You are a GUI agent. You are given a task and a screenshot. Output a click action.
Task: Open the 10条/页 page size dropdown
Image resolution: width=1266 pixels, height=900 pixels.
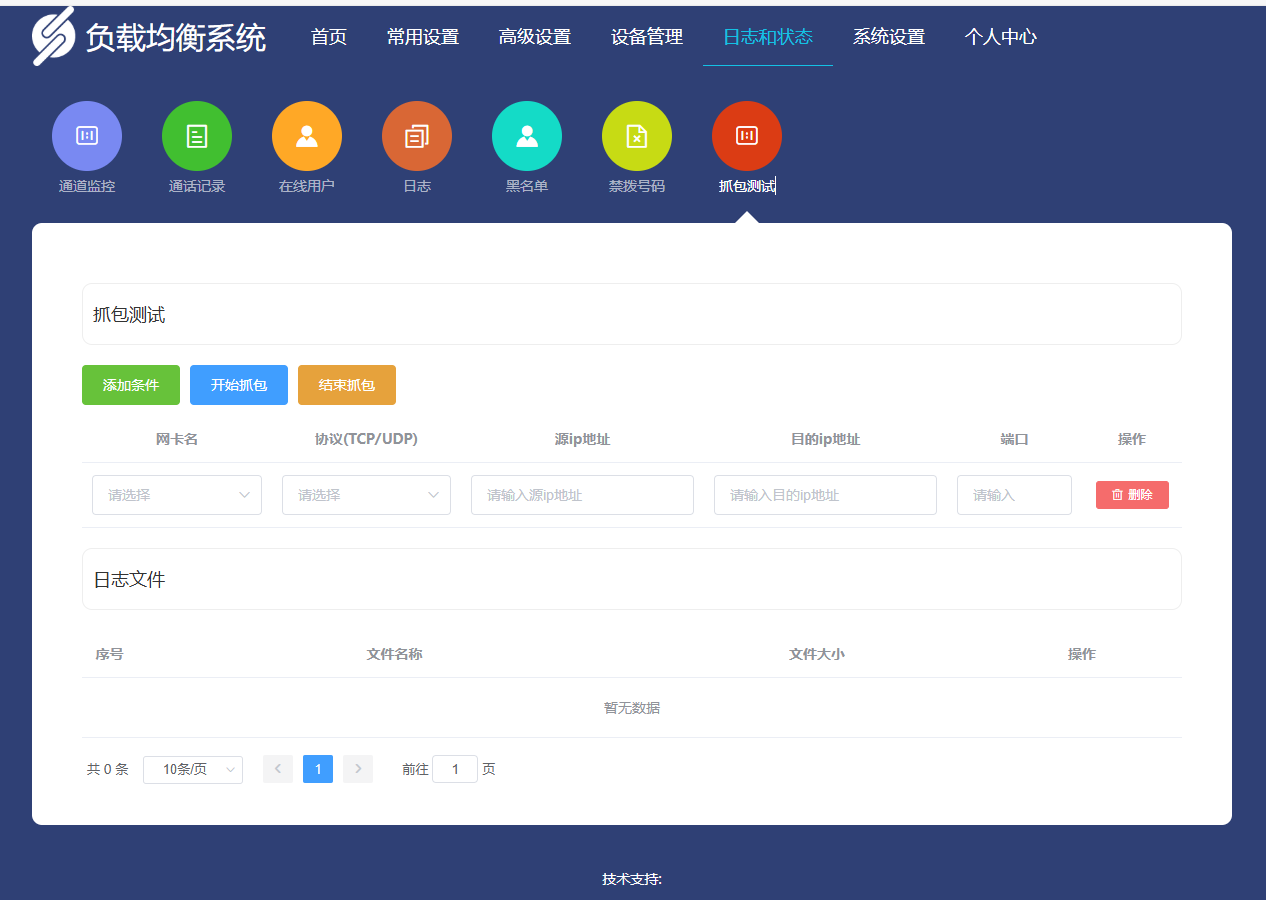(193, 769)
